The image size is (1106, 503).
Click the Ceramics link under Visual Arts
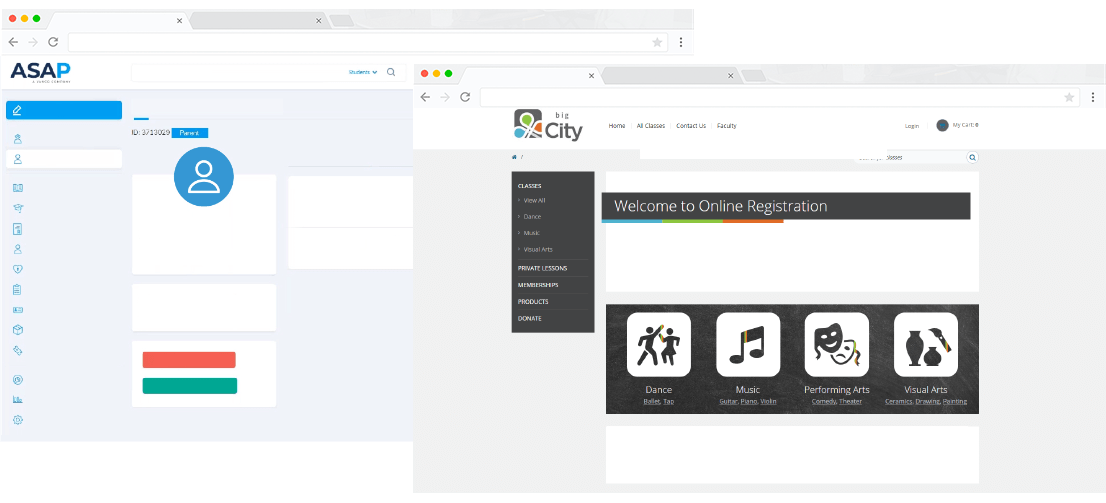(899, 401)
